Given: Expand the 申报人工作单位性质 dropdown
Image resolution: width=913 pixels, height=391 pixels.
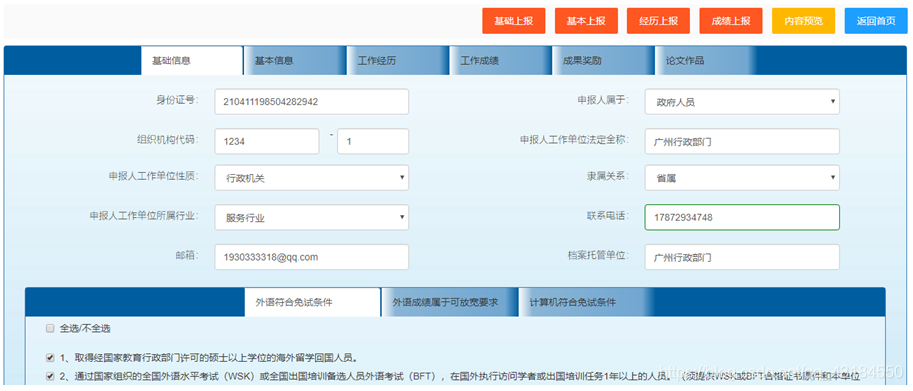Looking at the screenshot, I should tap(312, 178).
